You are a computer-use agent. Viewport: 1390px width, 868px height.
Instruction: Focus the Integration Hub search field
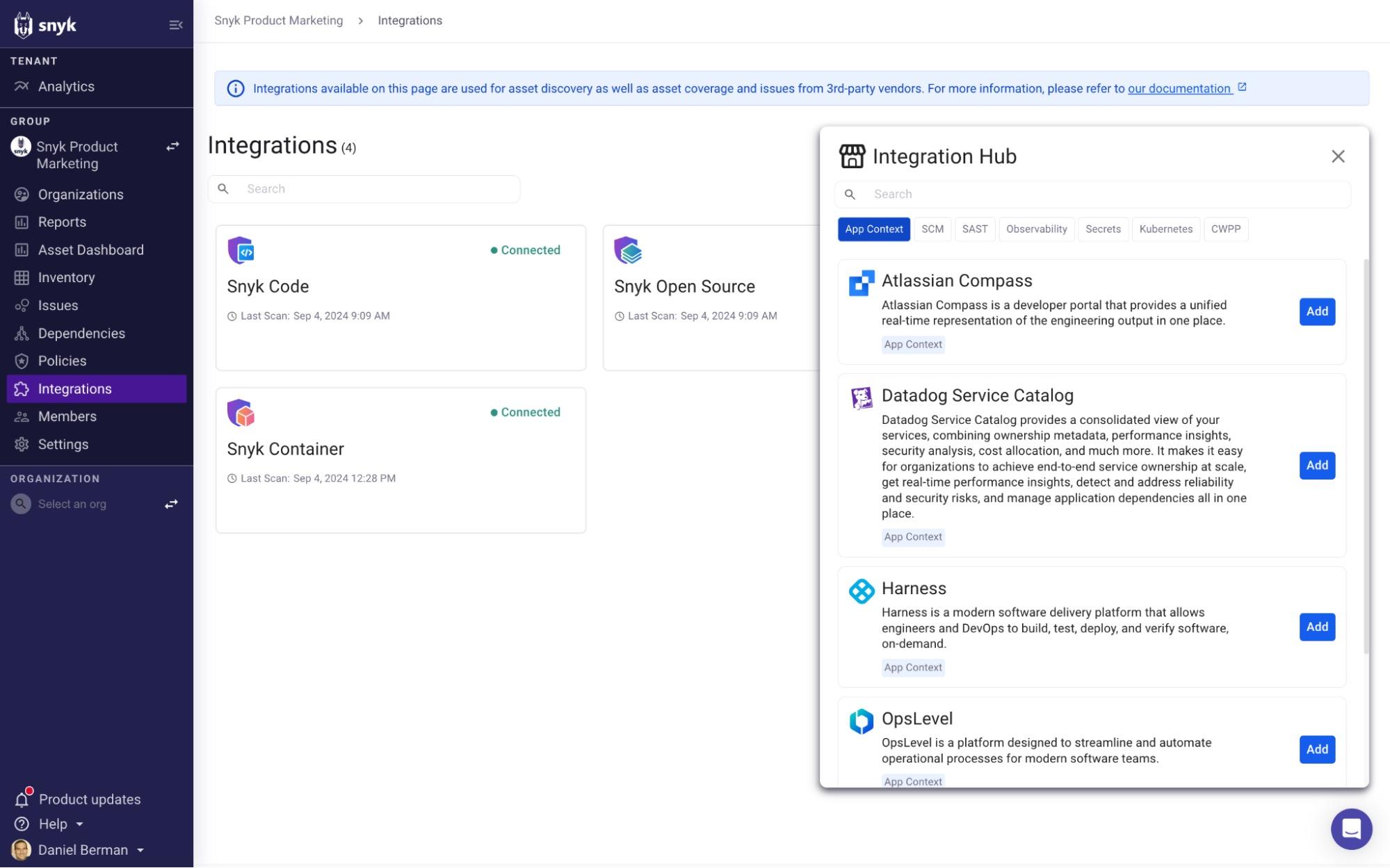pos(1092,195)
